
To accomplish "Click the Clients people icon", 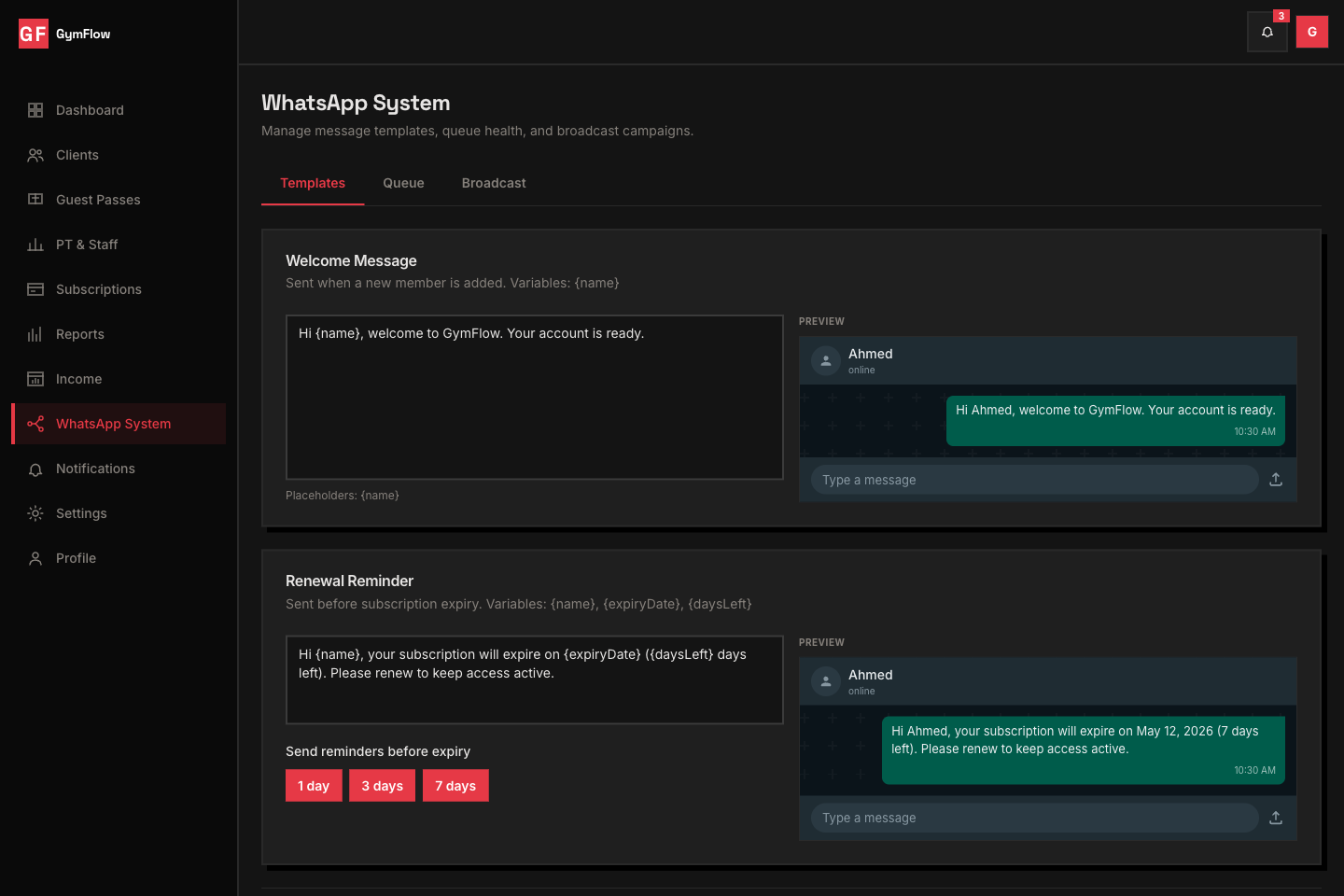I will 35,155.
